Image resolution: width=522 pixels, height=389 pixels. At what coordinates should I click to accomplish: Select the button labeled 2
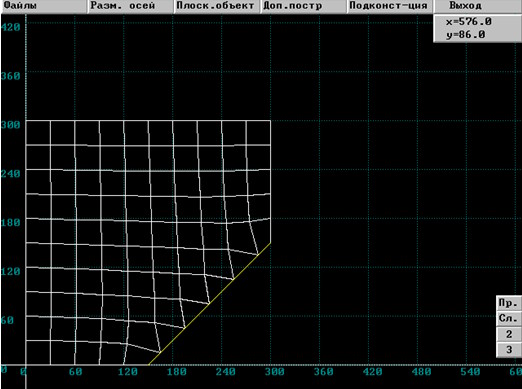[509, 334]
